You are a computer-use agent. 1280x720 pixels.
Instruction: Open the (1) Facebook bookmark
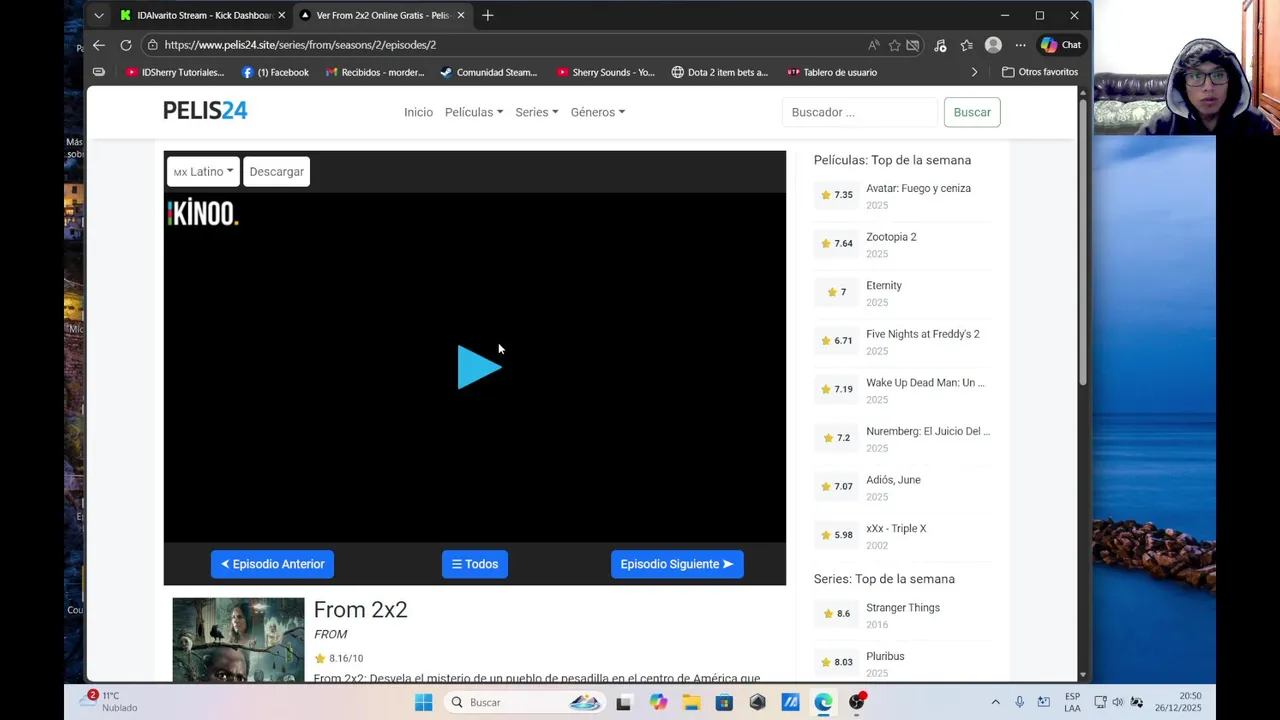coord(275,72)
